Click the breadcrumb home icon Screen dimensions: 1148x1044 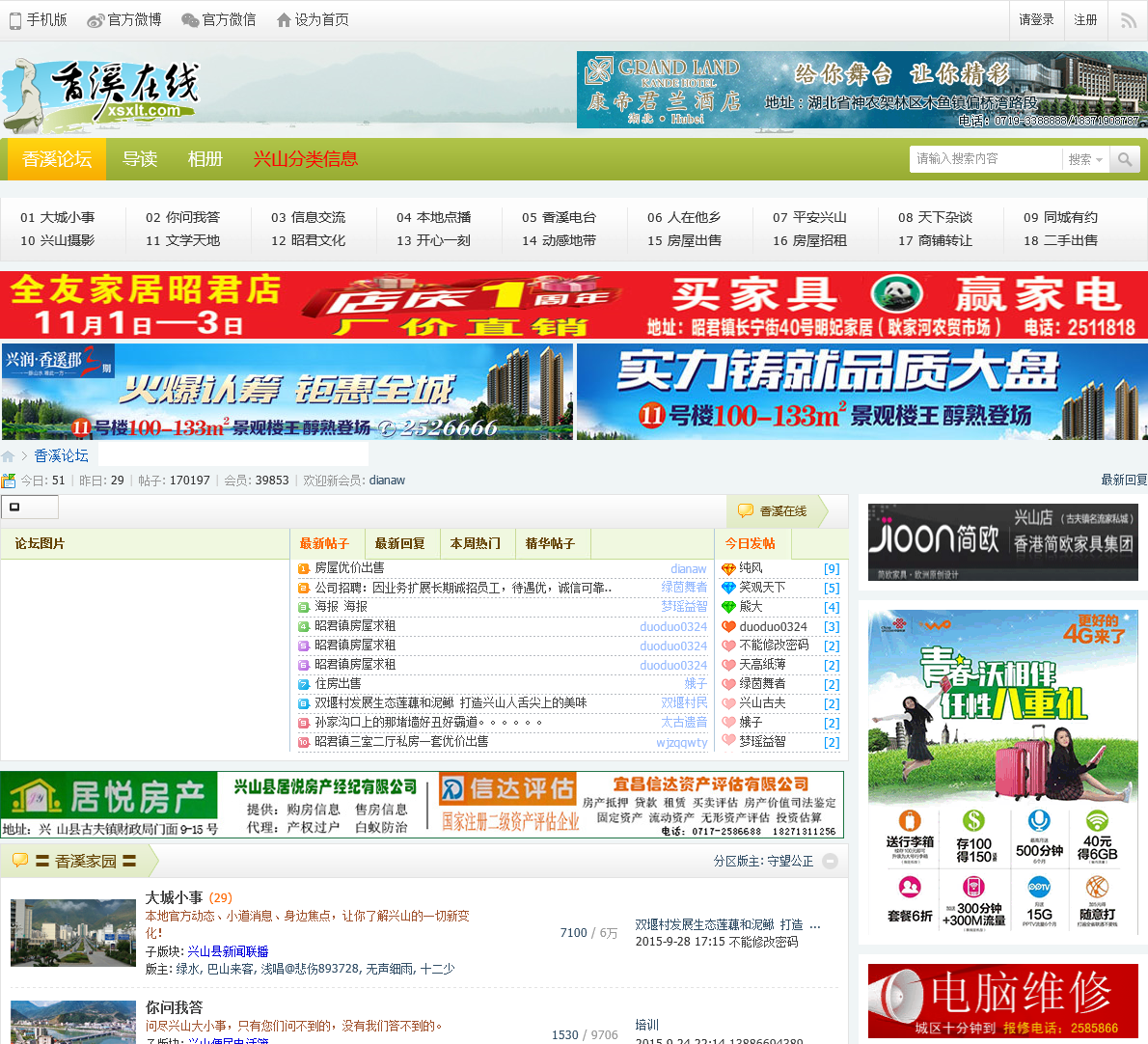[8, 456]
